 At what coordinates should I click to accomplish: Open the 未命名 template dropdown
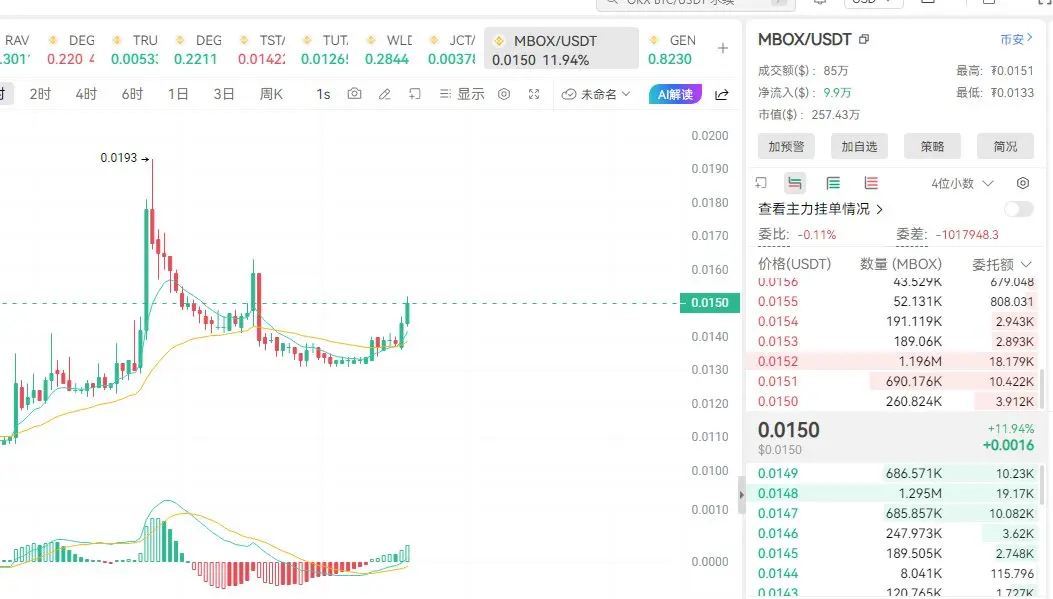[x=596, y=94]
